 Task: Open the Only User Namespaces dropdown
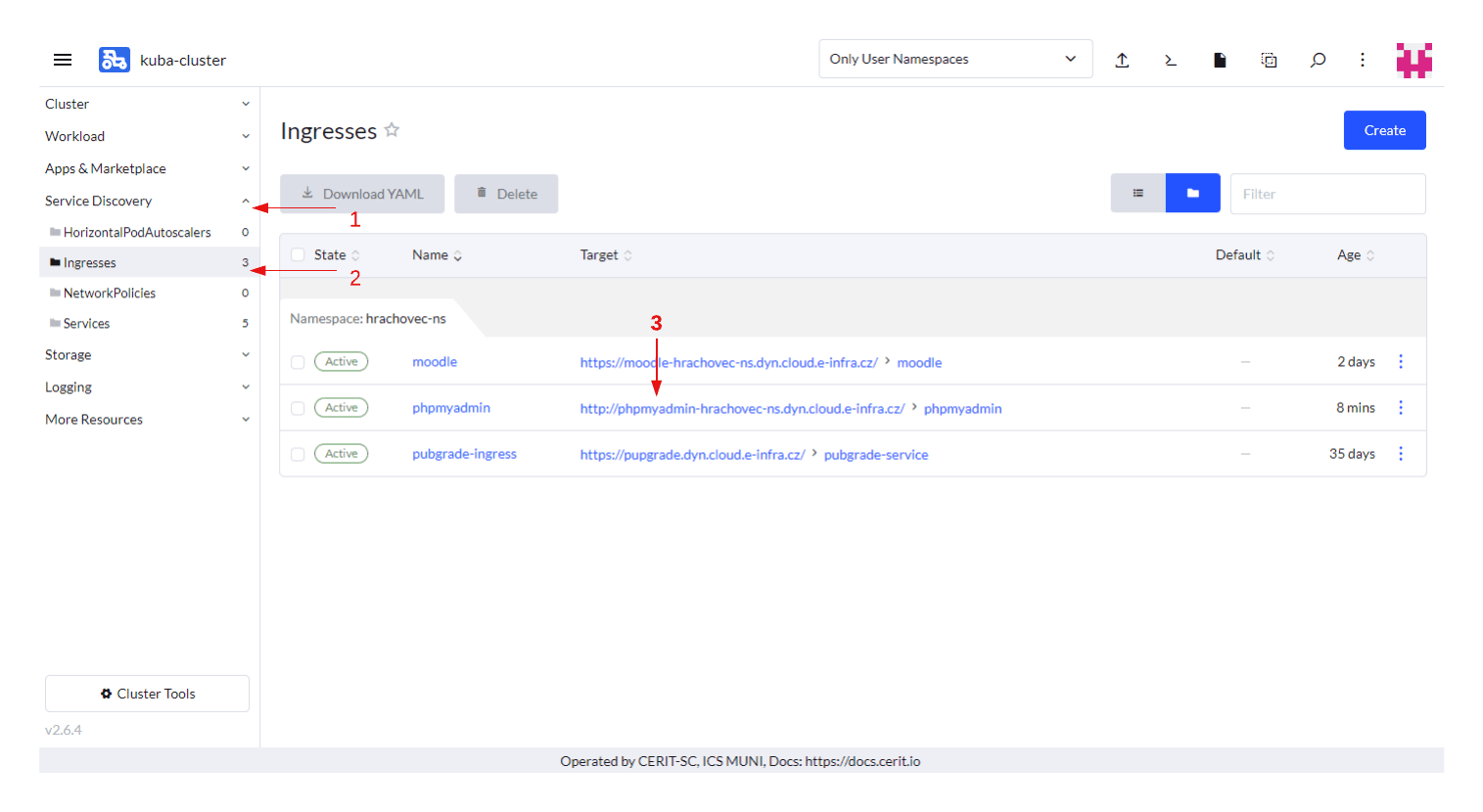click(954, 59)
